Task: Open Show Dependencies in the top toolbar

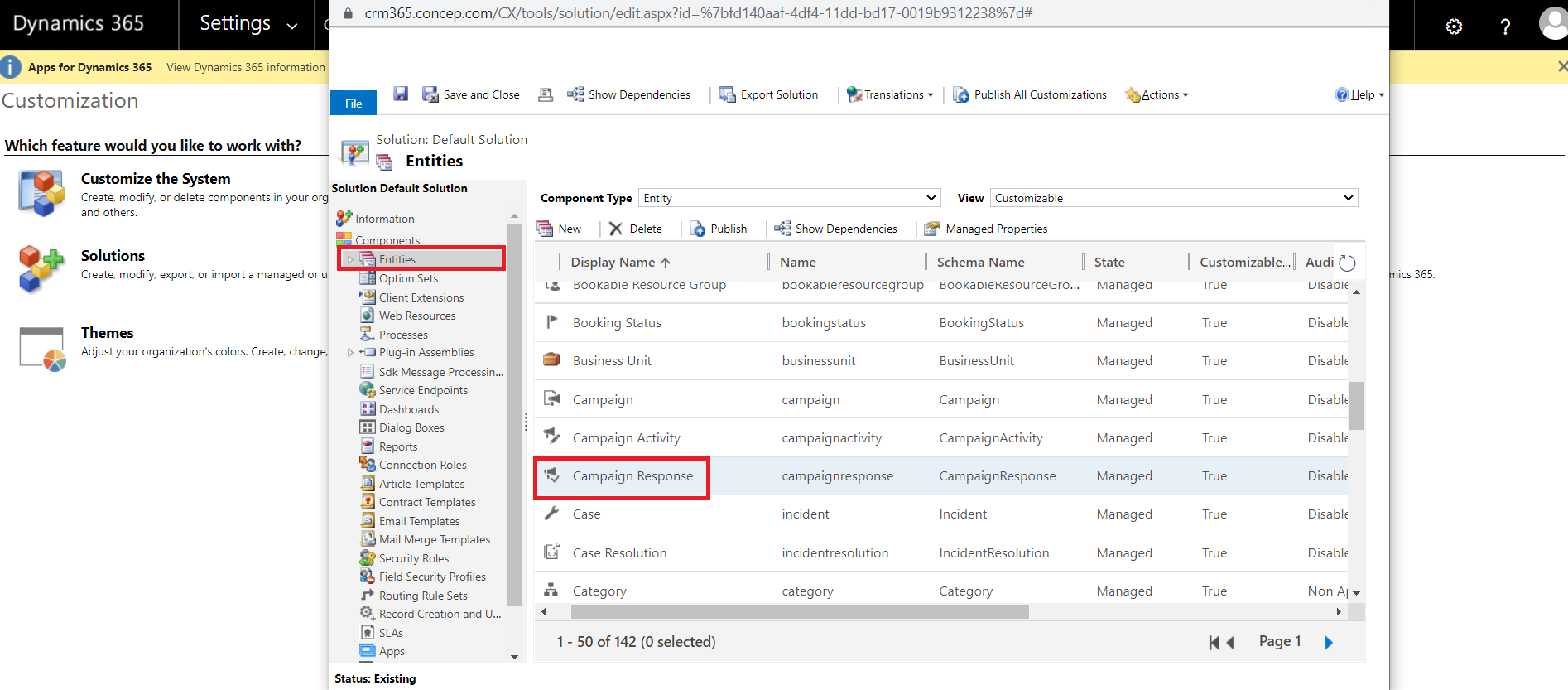Action: point(629,94)
